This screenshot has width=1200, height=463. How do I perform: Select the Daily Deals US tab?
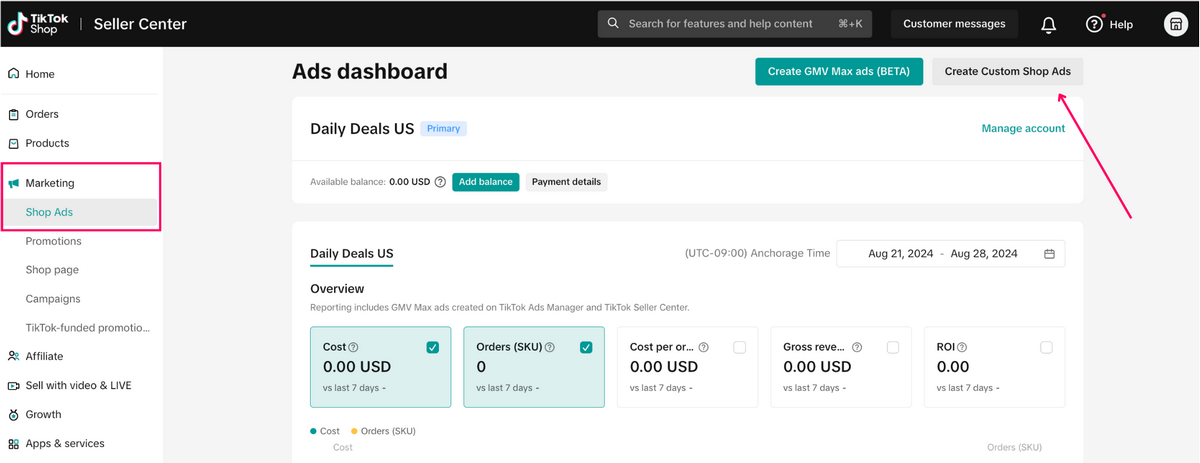352,254
